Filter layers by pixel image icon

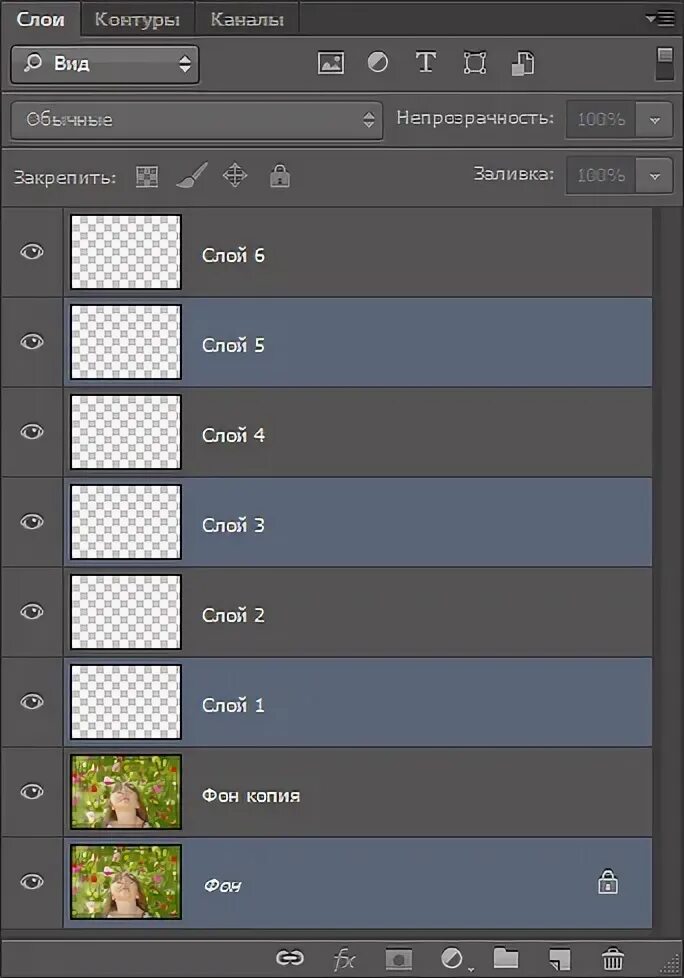click(330, 63)
